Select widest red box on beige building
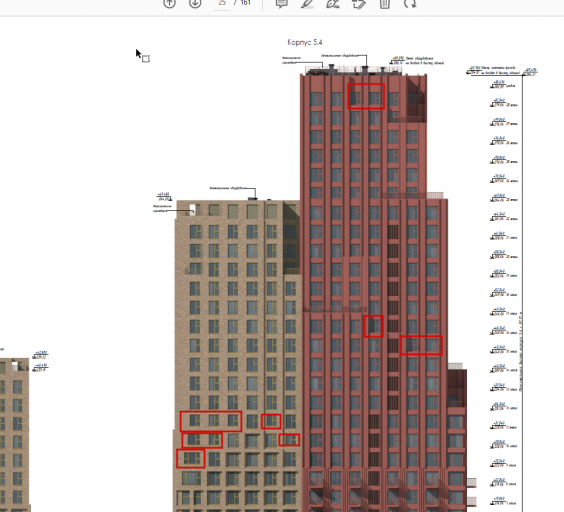 click(x=211, y=421)
